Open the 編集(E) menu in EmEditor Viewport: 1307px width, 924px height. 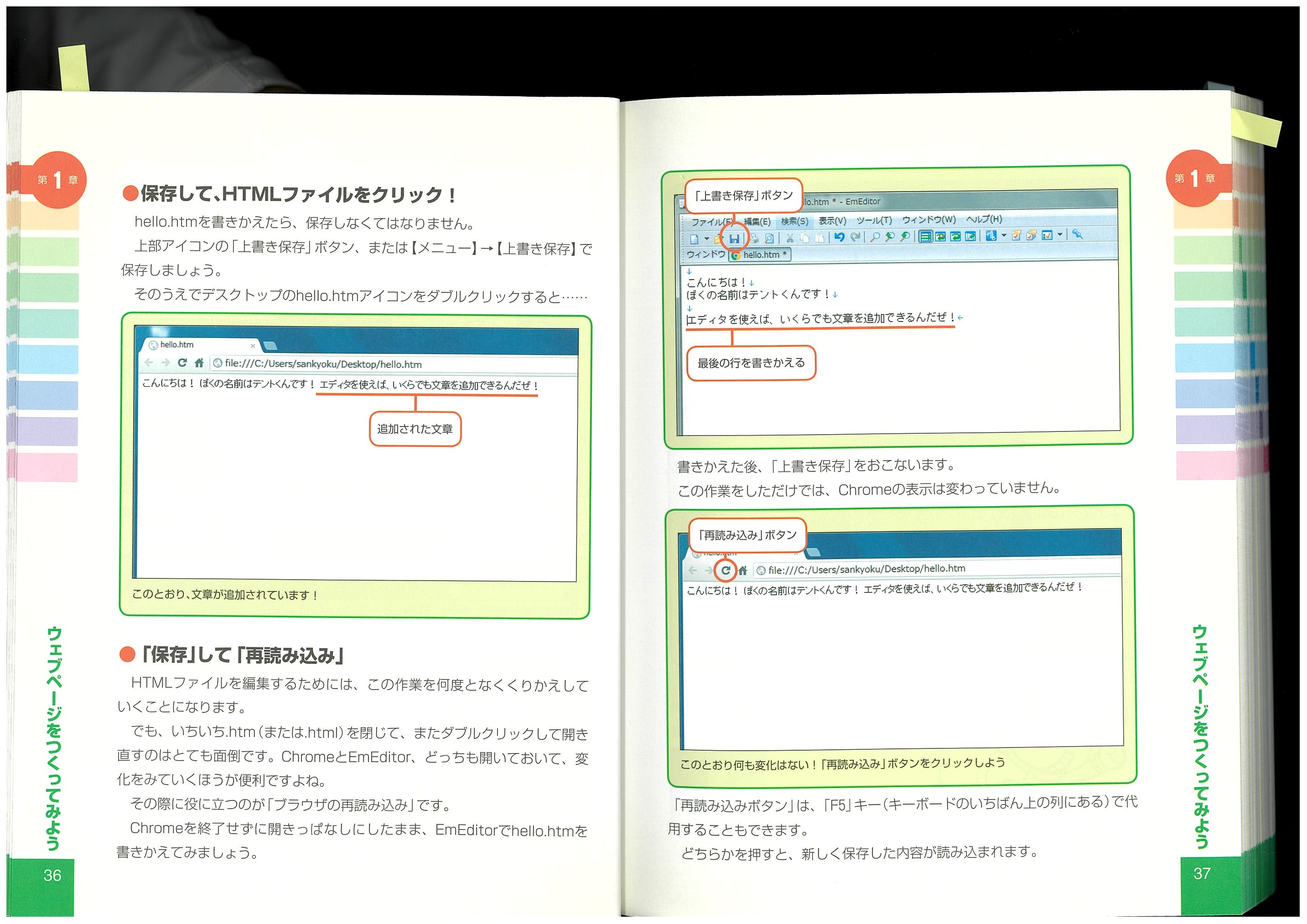[x=757, y=222]
